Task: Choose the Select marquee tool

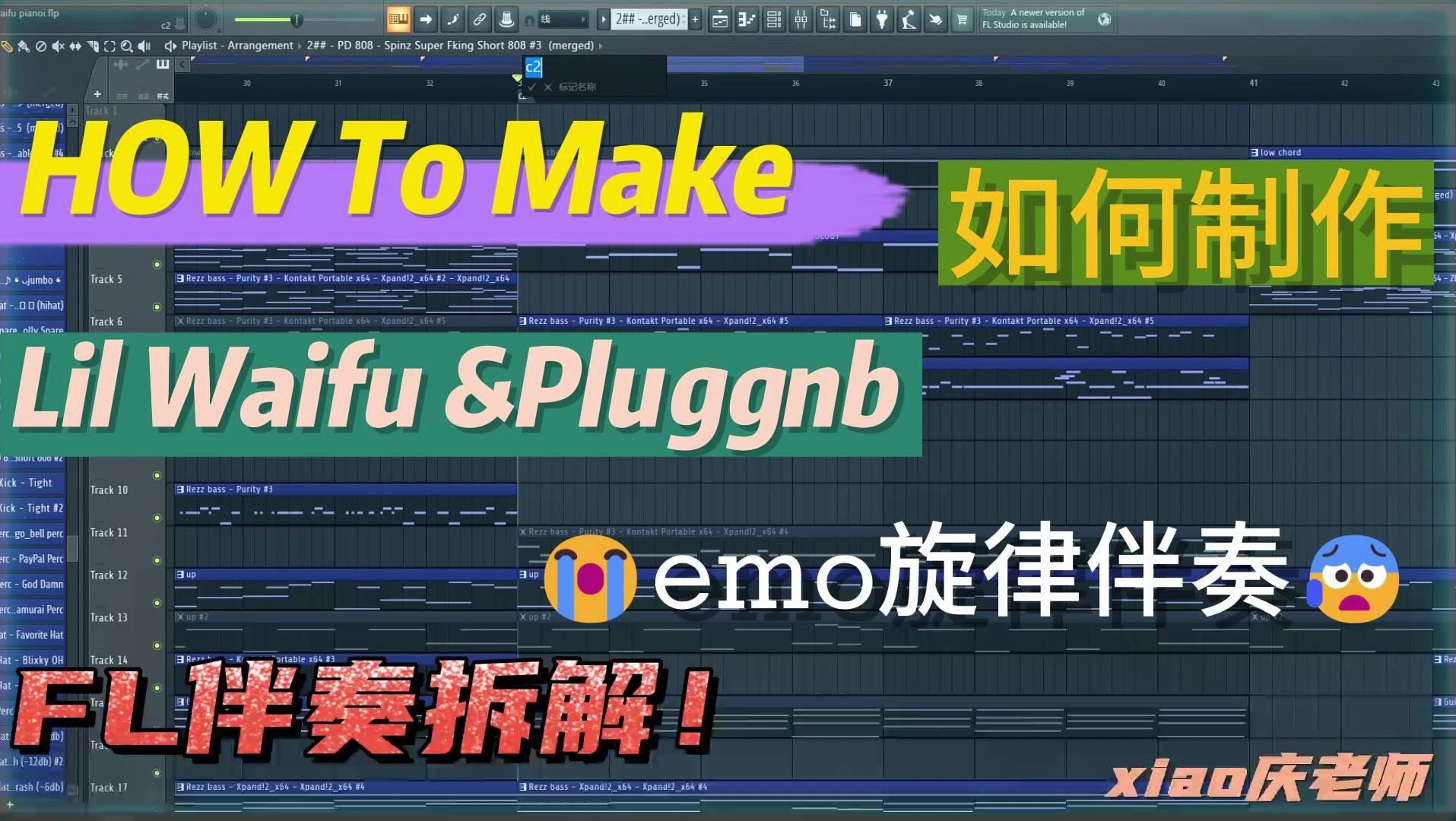Action: click(x=109, y=46)
